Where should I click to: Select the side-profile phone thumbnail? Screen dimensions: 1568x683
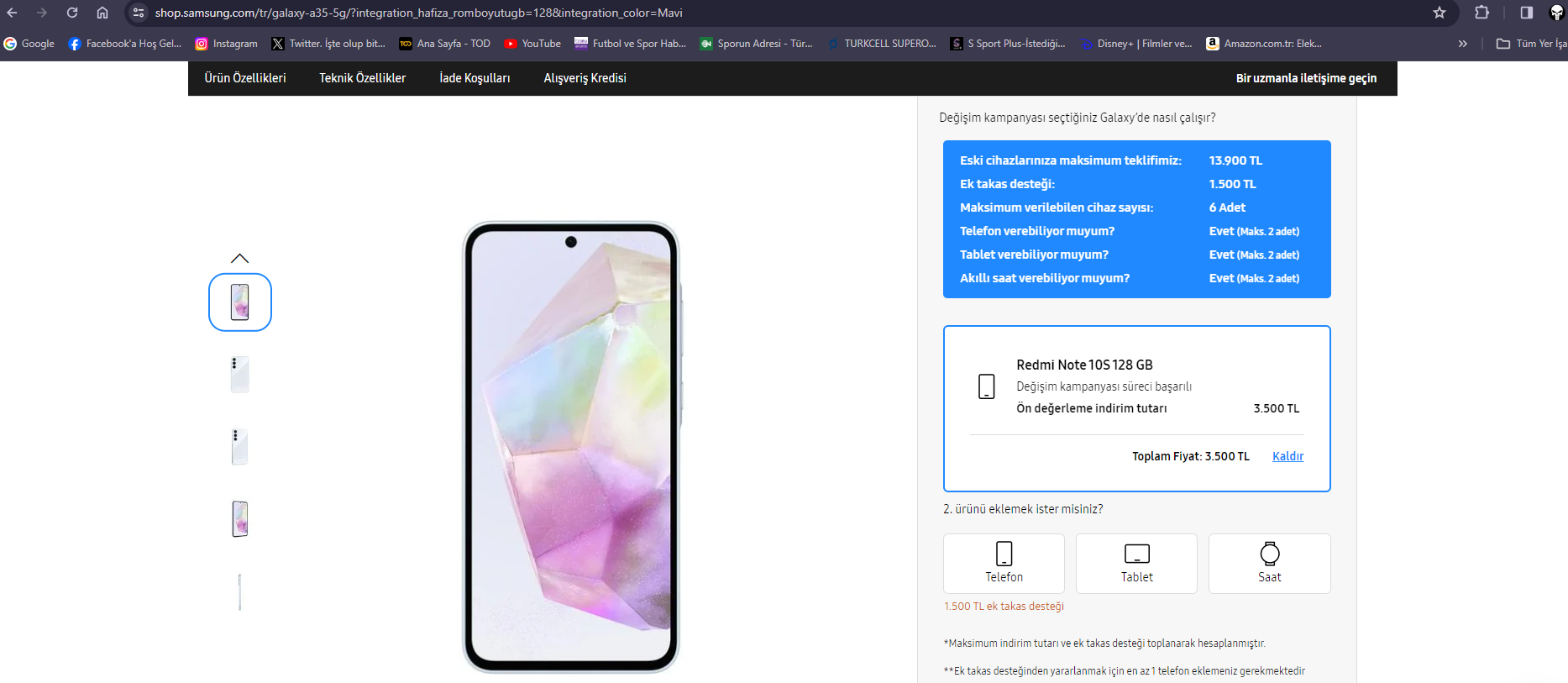tap(240, 591)
